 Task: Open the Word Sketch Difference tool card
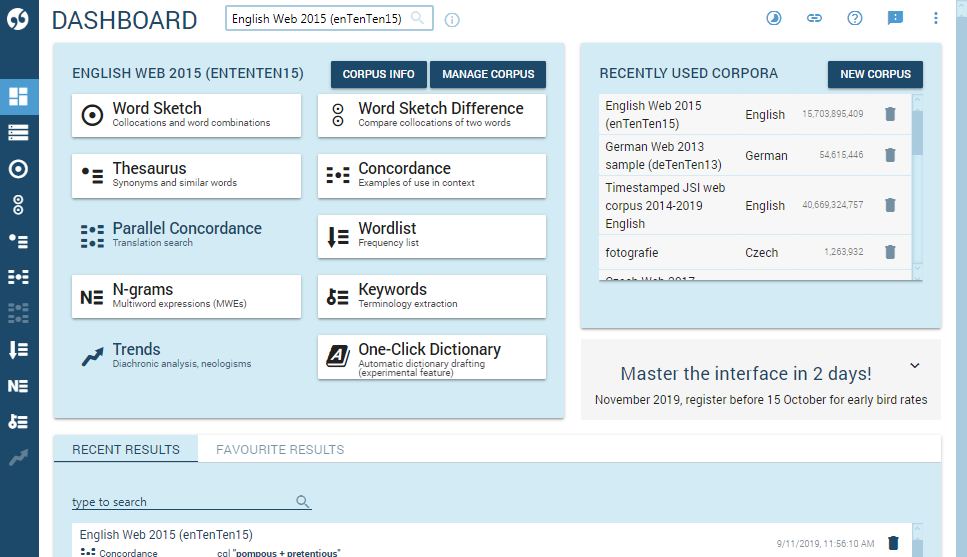(x=432, y=115)
